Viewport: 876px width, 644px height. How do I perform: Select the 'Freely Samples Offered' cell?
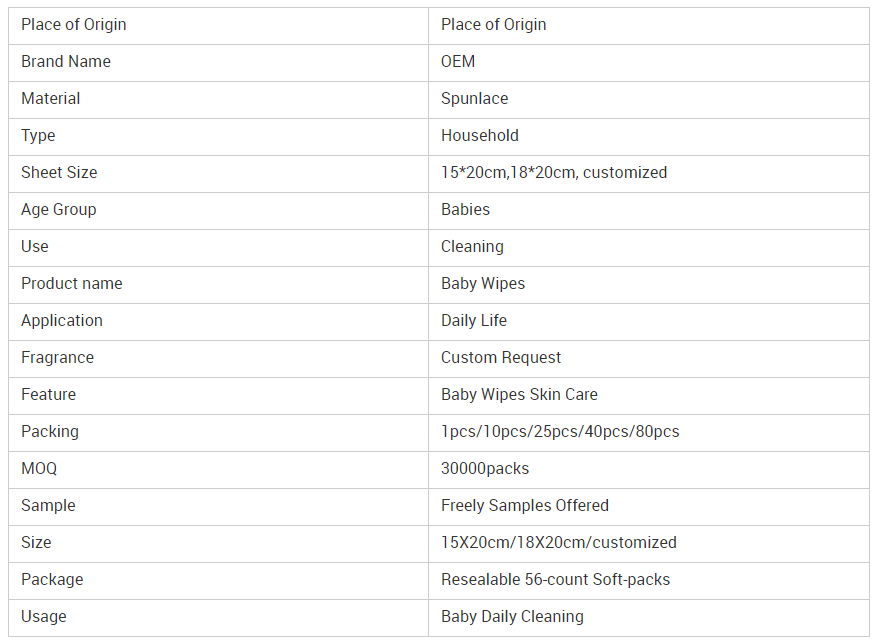525,506
